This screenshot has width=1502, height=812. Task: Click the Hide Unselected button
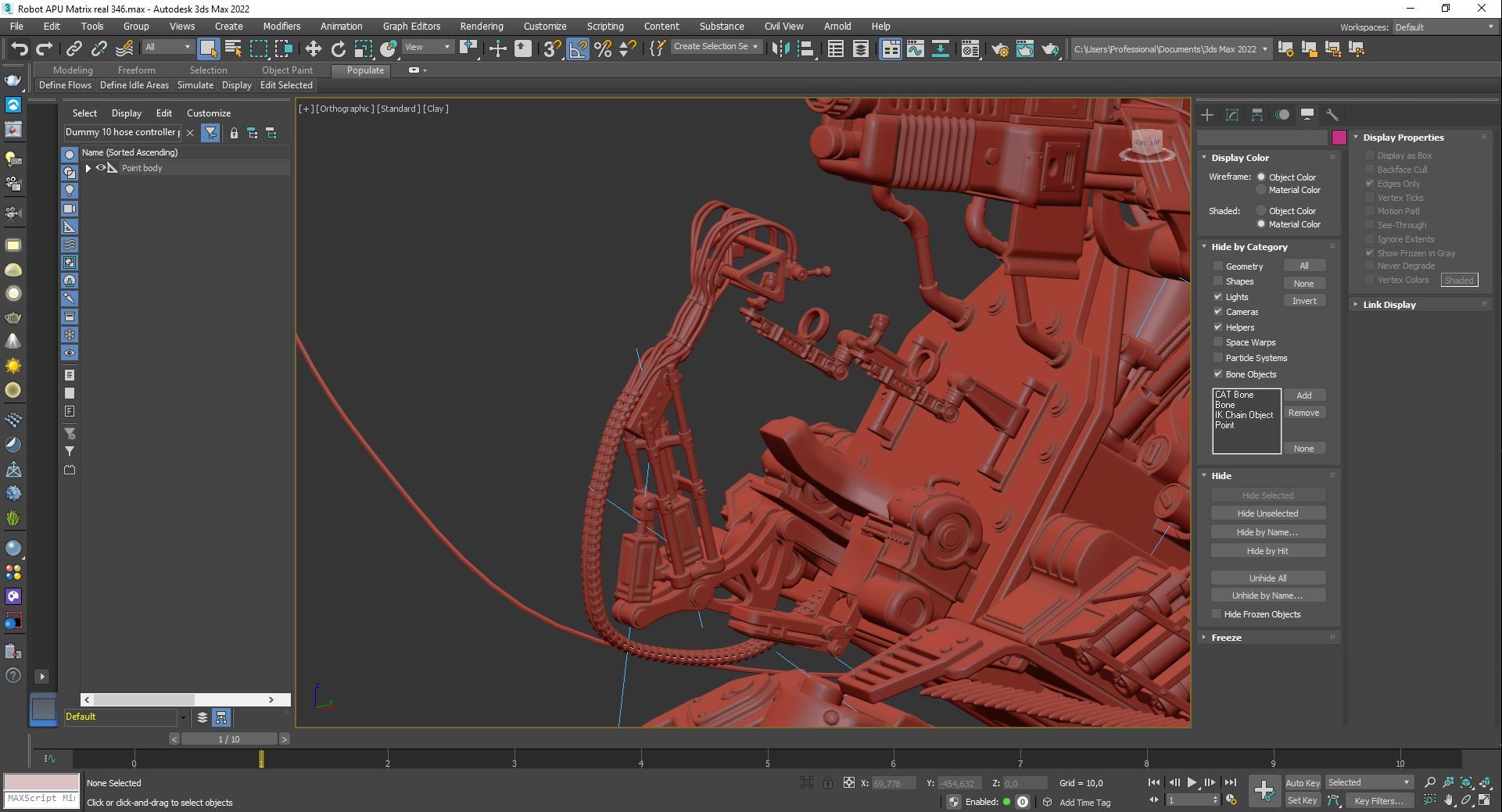point(1267,513)
